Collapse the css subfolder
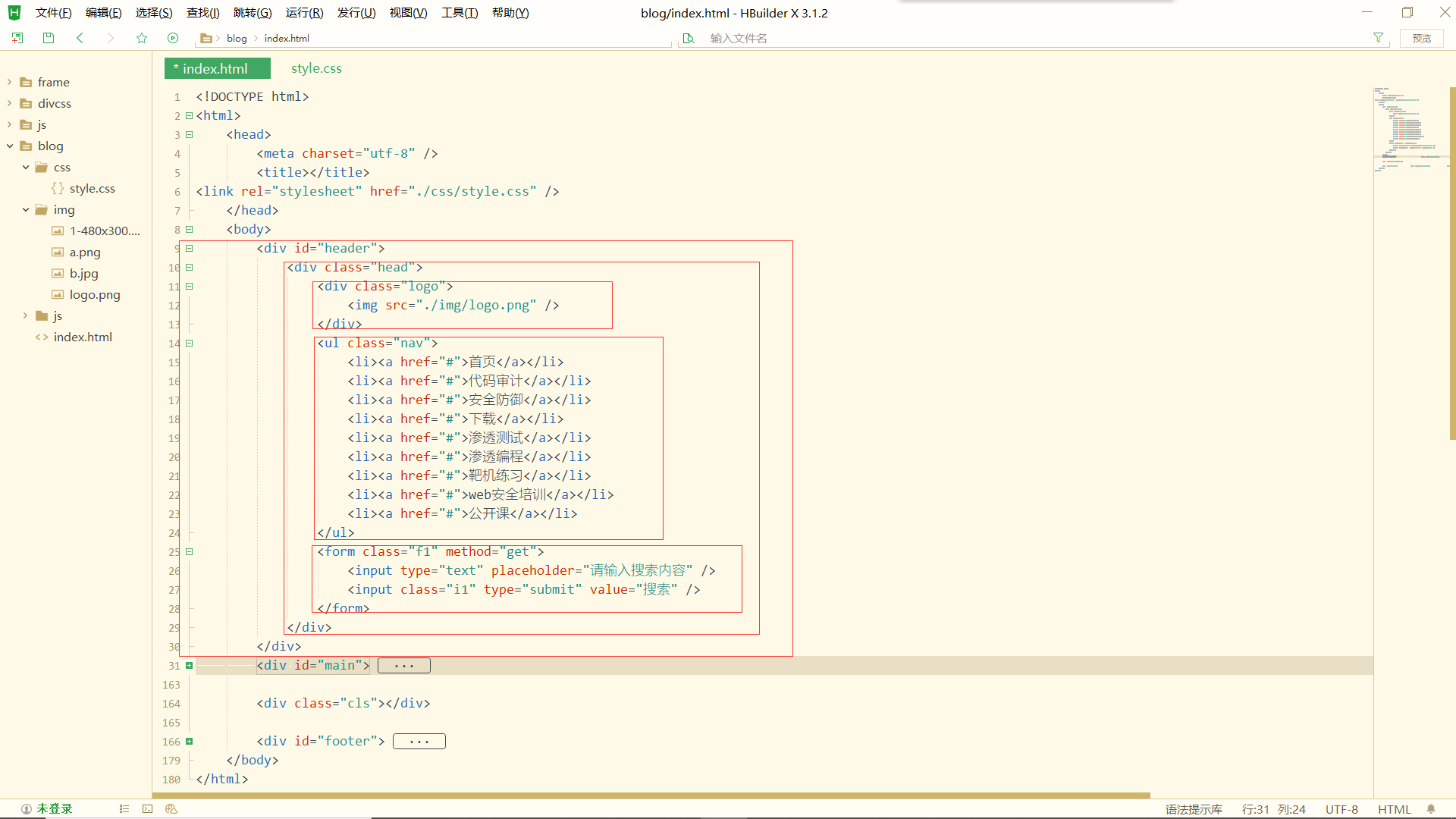Viewport: 1456px width, 819px height. coord(25,167)
